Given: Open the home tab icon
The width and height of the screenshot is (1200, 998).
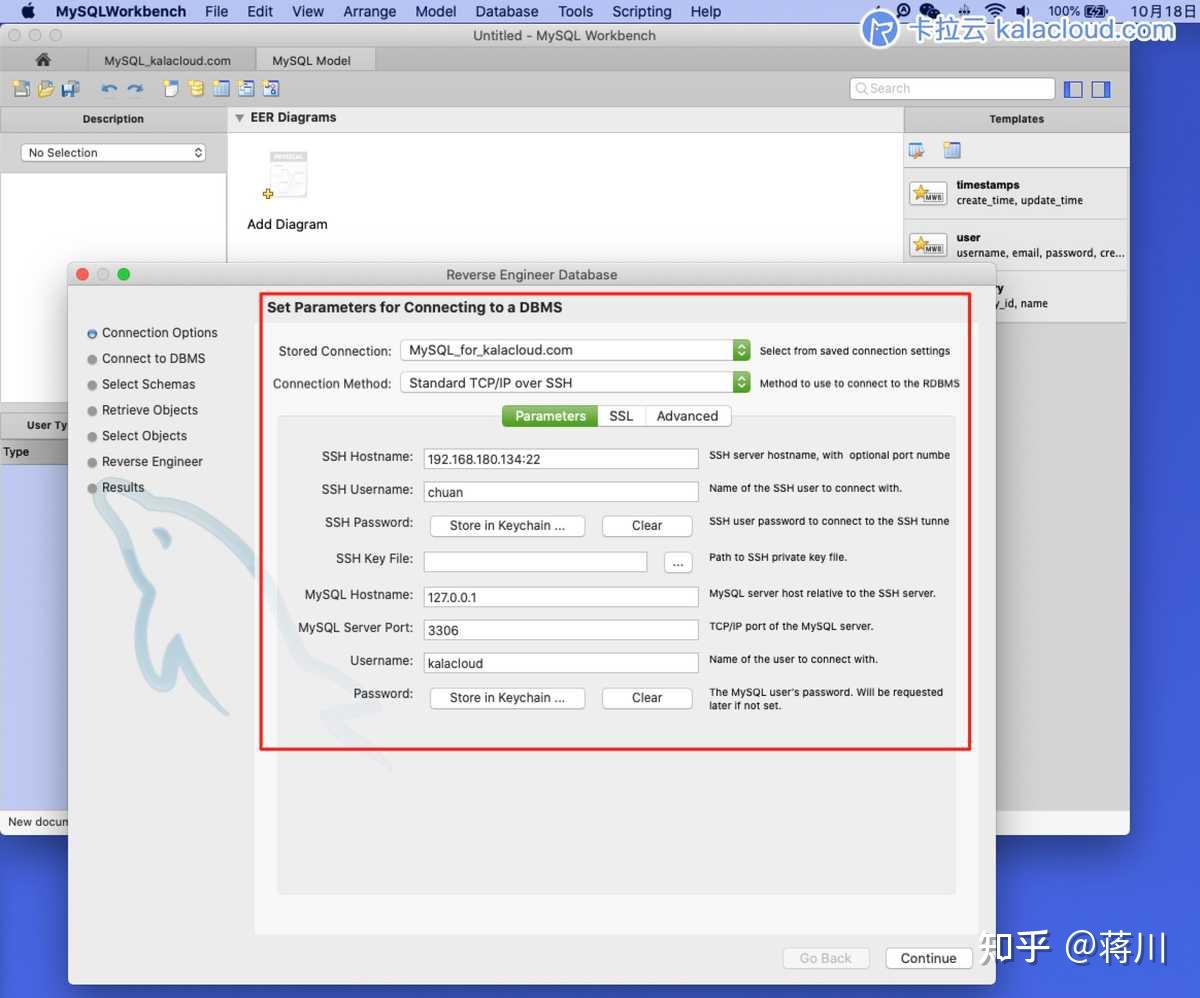Looking at the screenshot, I should (x=43, y=60).
